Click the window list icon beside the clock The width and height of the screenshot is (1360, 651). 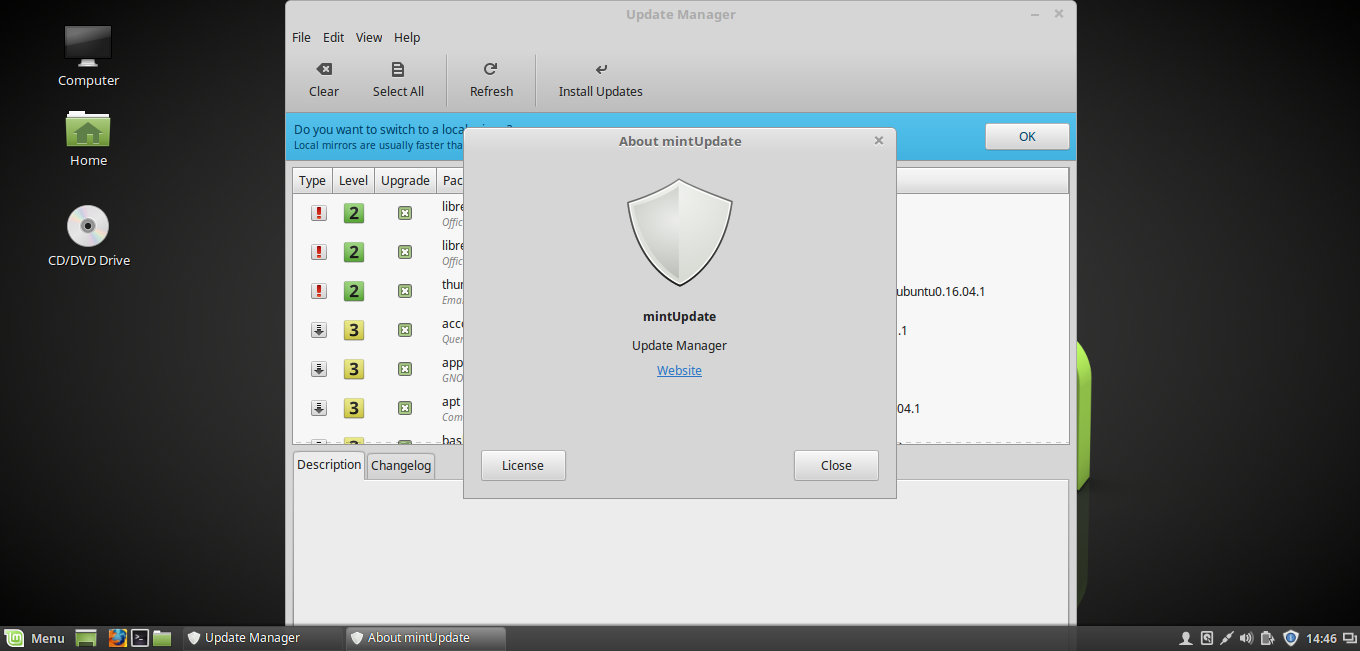pyautogui.click(x=1348, y=638)
